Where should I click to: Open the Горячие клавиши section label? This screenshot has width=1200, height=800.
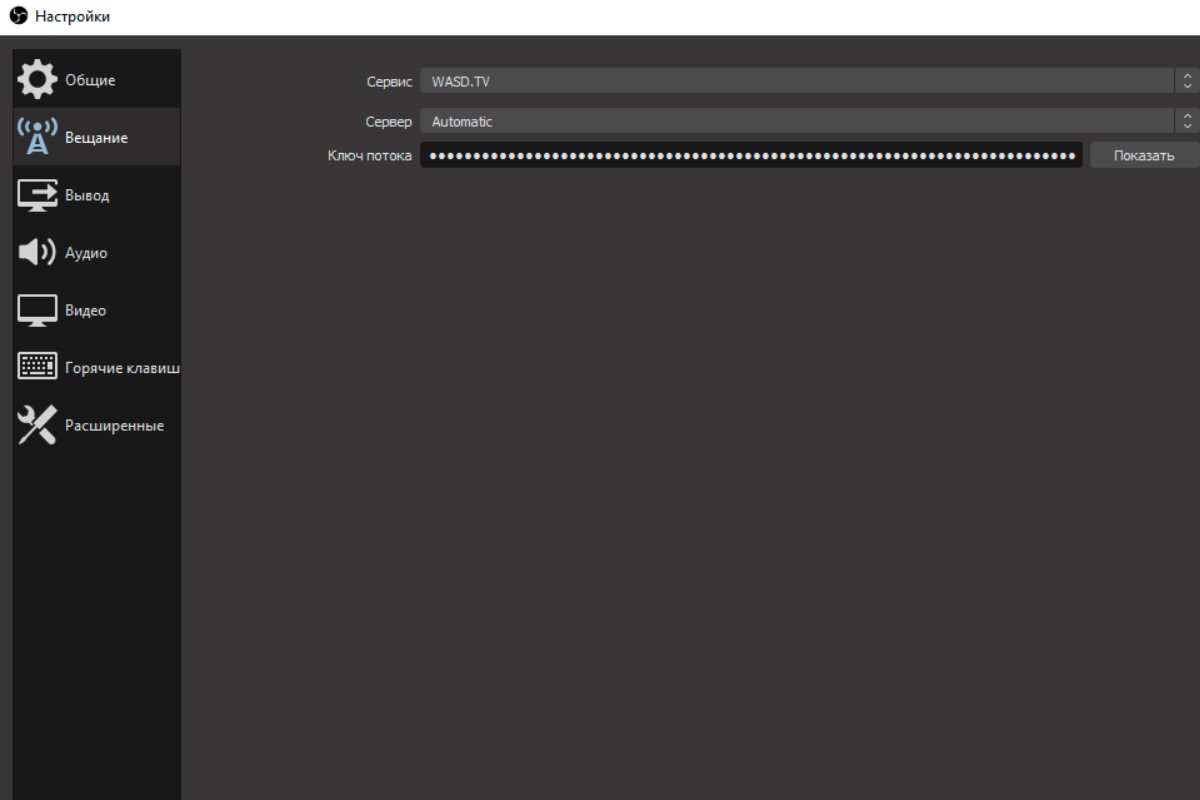[121, 368]
